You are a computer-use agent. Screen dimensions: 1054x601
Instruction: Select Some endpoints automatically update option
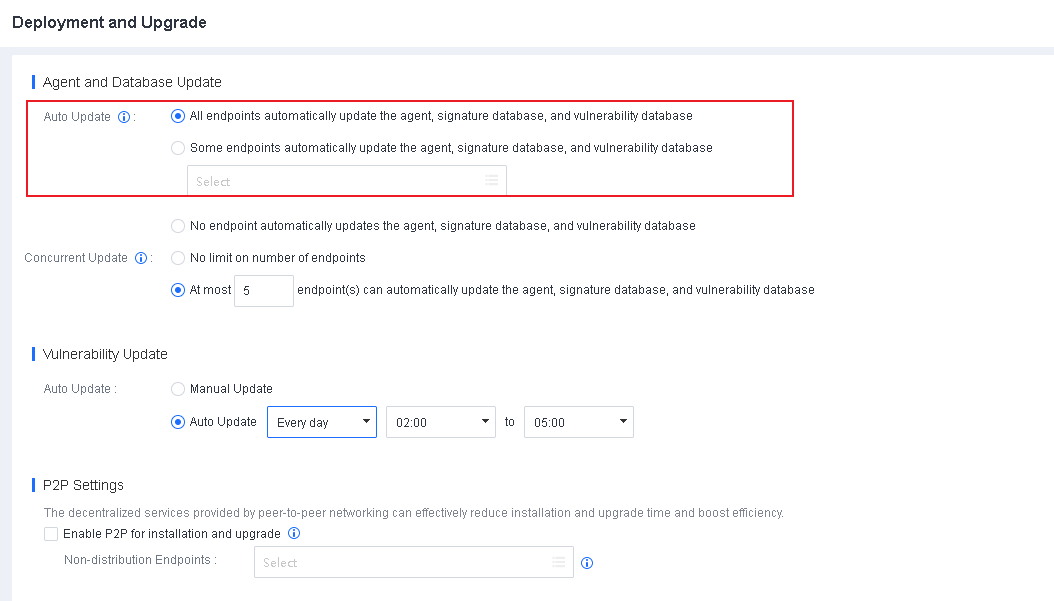click(178, 148)
